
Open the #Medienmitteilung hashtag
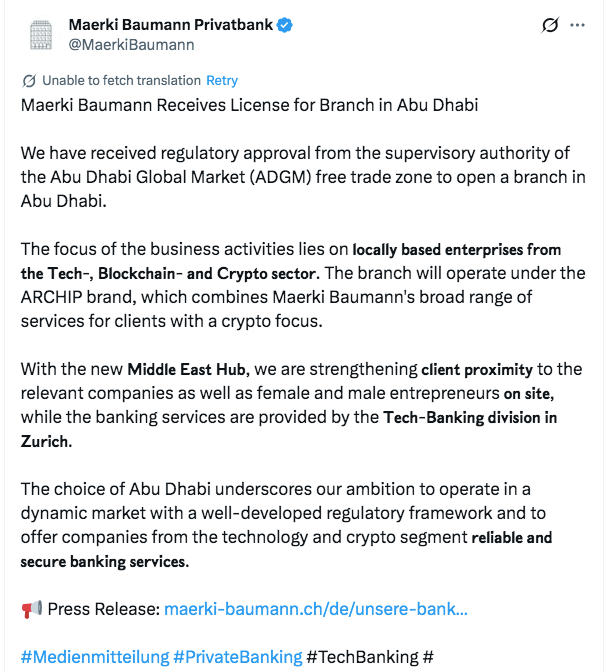[94, 657]
